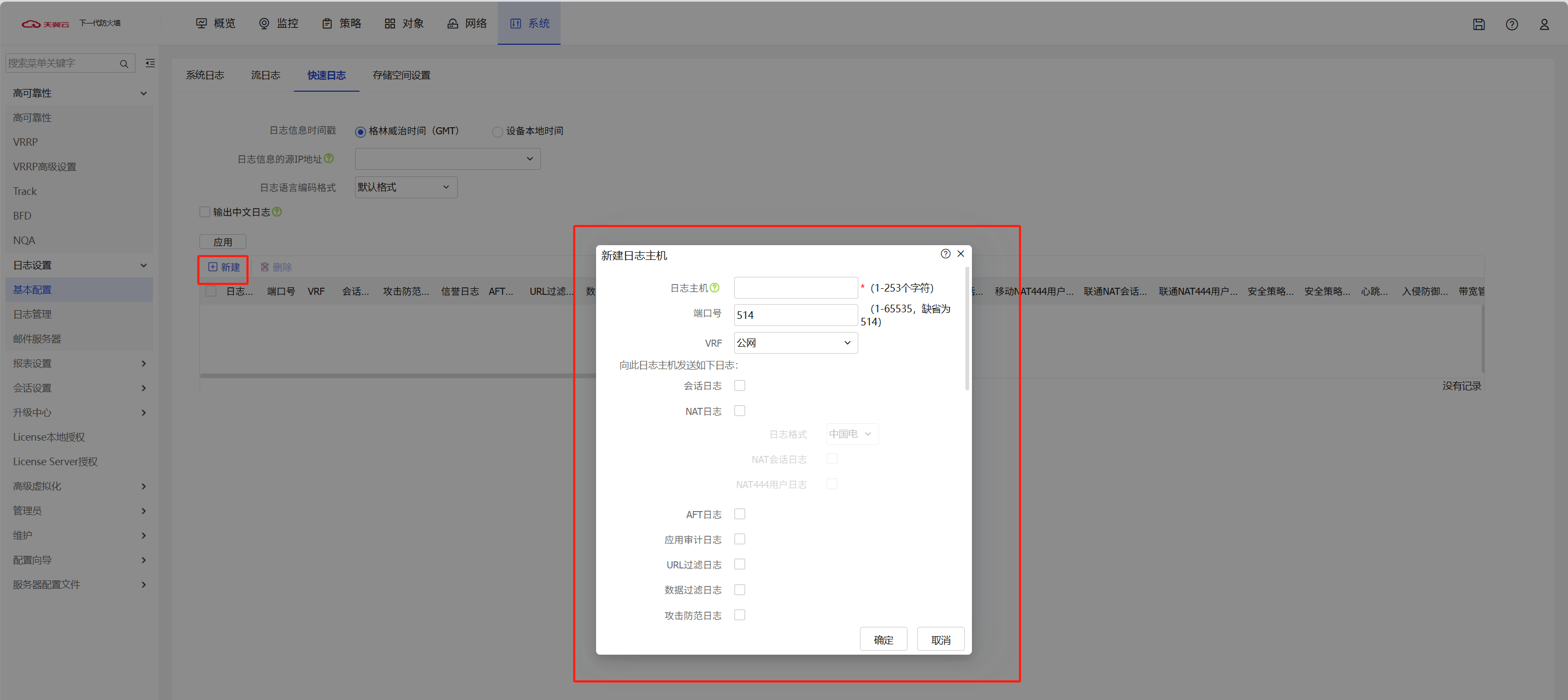Click the dialog vertical scrollbar
1568x700 pixels.
click(x=966, y=328)
